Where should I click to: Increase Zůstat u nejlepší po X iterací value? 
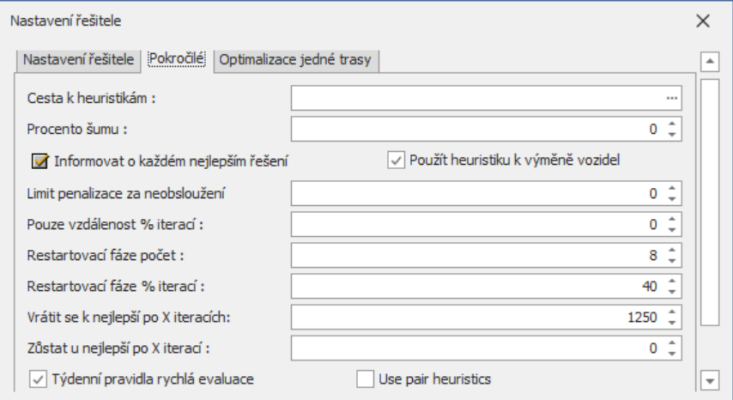point(672,343)
